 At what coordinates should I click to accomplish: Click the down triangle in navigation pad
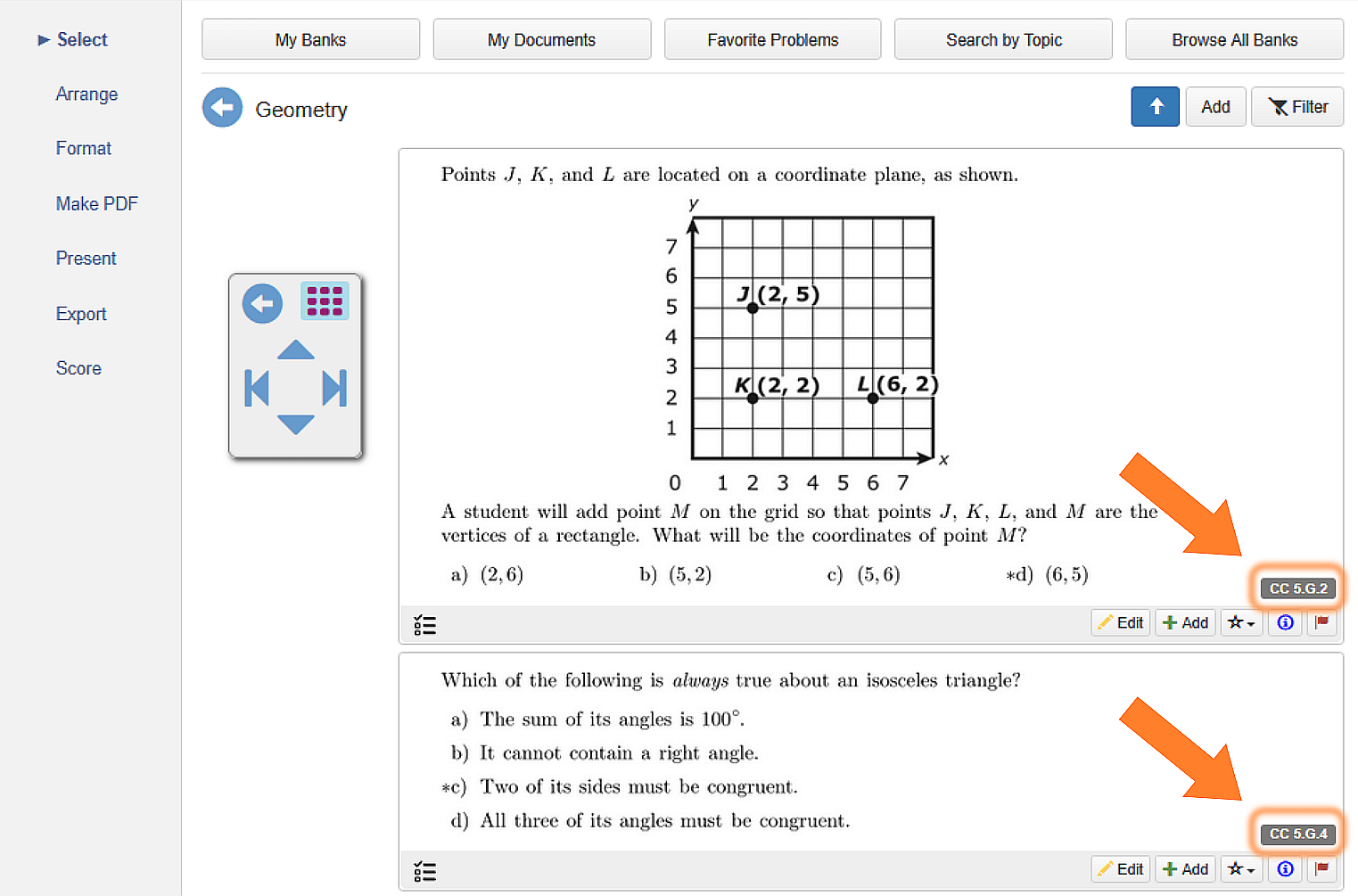(295, 424)
